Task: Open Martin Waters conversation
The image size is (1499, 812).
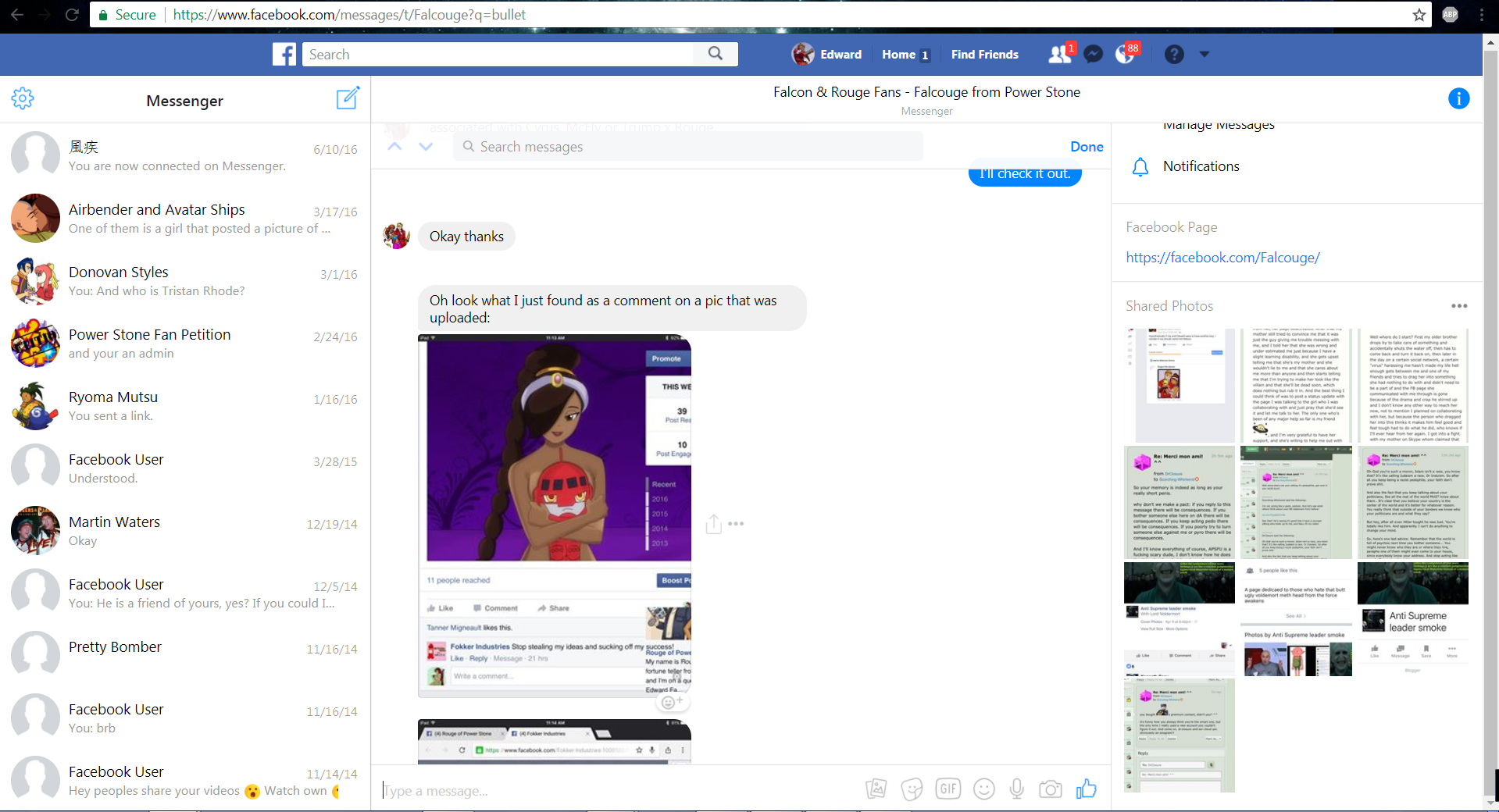Action: tap(185, 529)
